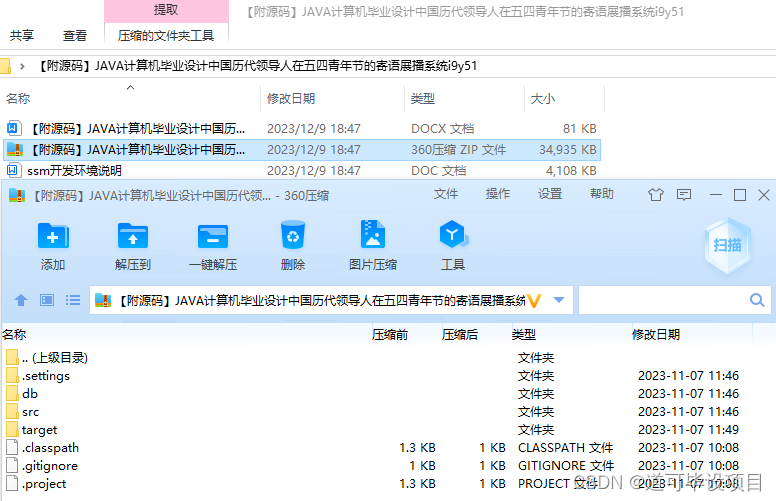Click the DOCX 文档 type cell

[x=442, y=129]
